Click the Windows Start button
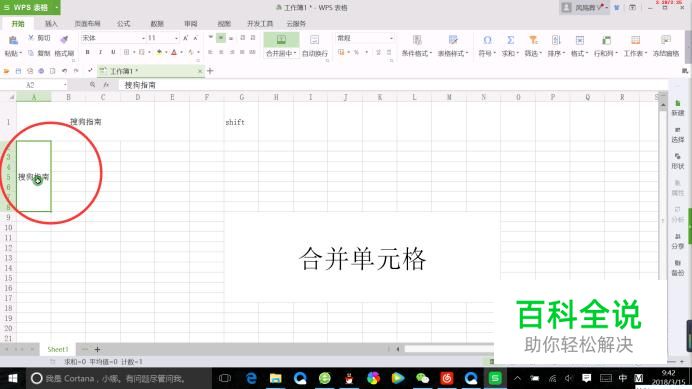Viewport: 692px width, 389px height. [x=13, y=378]
